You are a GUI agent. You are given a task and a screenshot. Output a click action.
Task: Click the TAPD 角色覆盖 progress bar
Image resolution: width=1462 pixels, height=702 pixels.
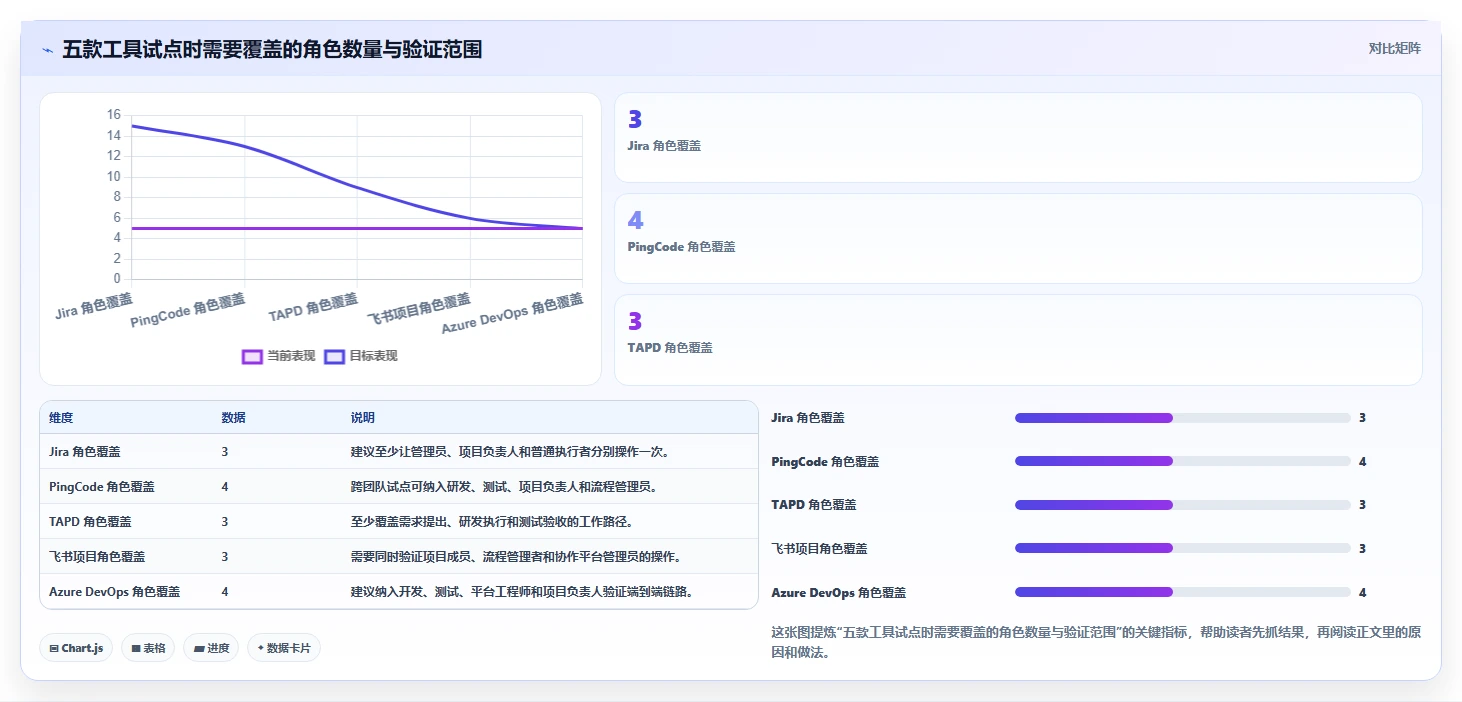tap(1183, 505)
